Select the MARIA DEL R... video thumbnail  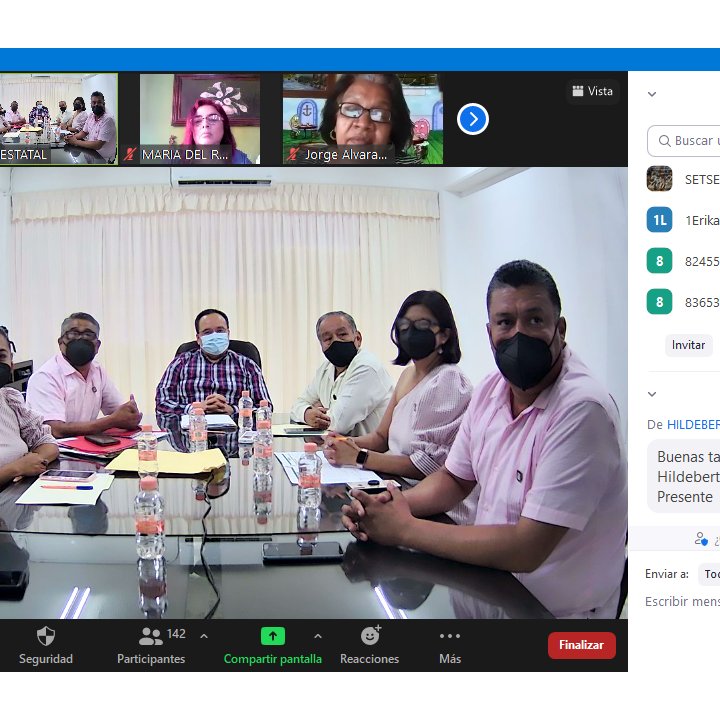click(x=200, y=118)
